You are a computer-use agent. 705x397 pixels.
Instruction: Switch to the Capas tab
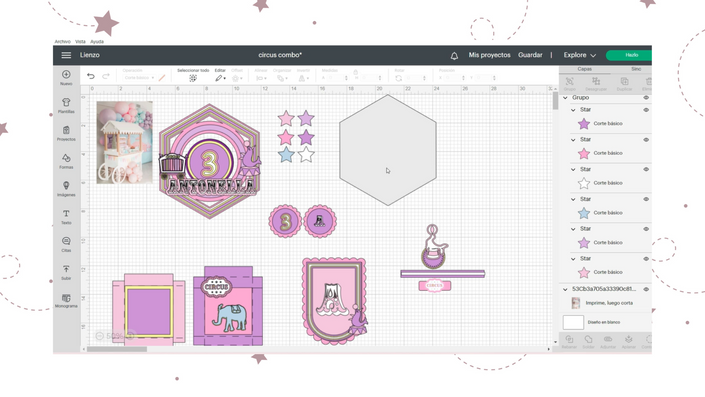coord(585,69)
